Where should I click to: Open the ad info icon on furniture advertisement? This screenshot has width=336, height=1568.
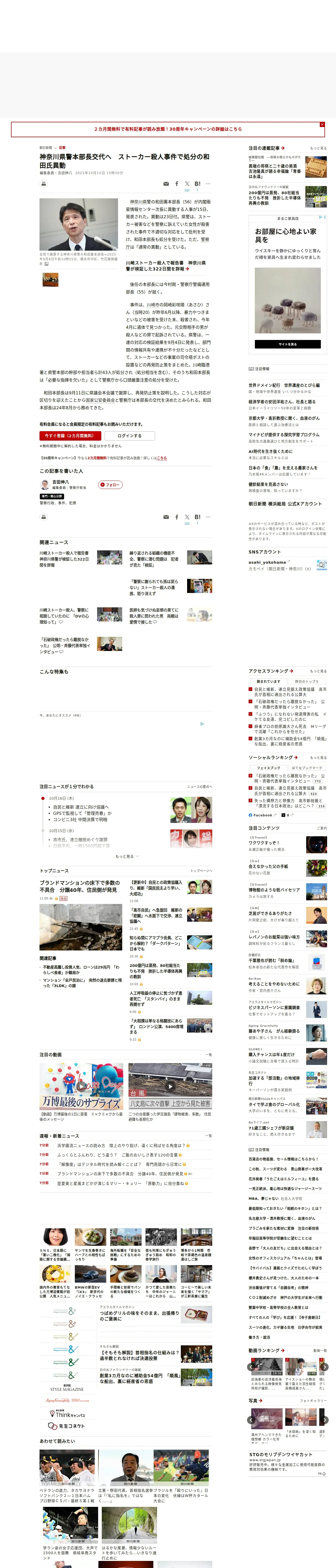(321, 217)
